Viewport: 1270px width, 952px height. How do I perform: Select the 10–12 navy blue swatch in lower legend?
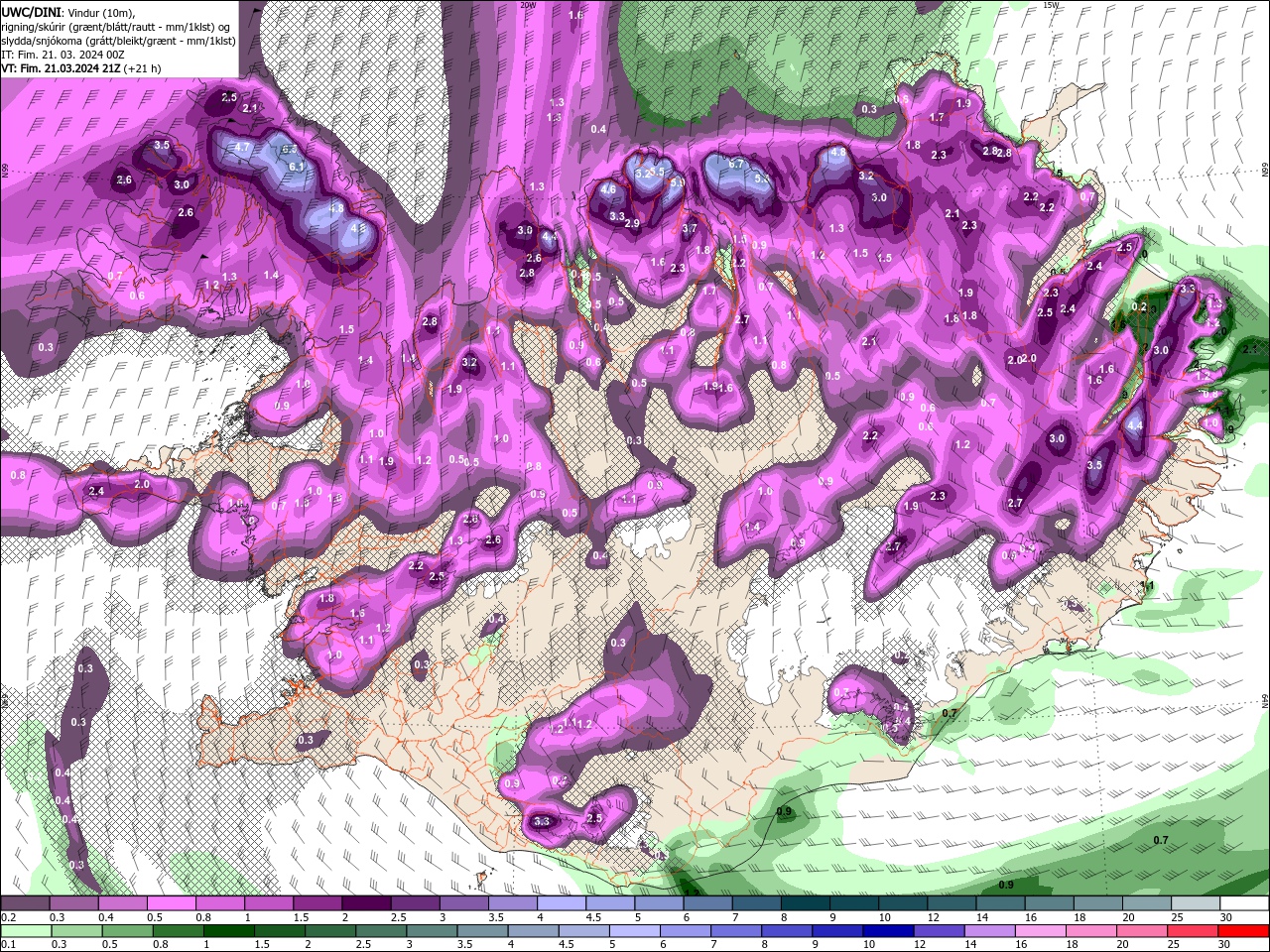click(888, 931)
